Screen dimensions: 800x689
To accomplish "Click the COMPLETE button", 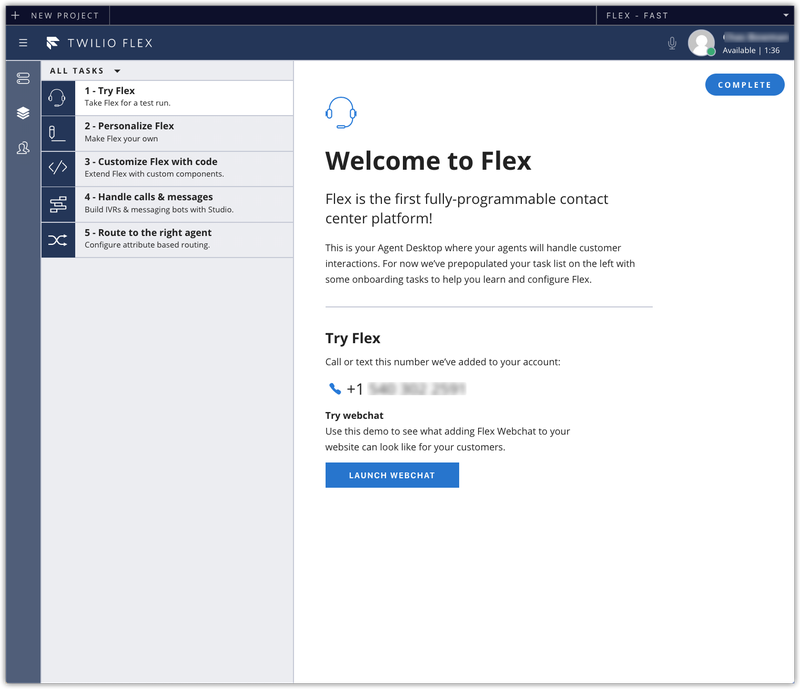I will [x=744, y=85].
